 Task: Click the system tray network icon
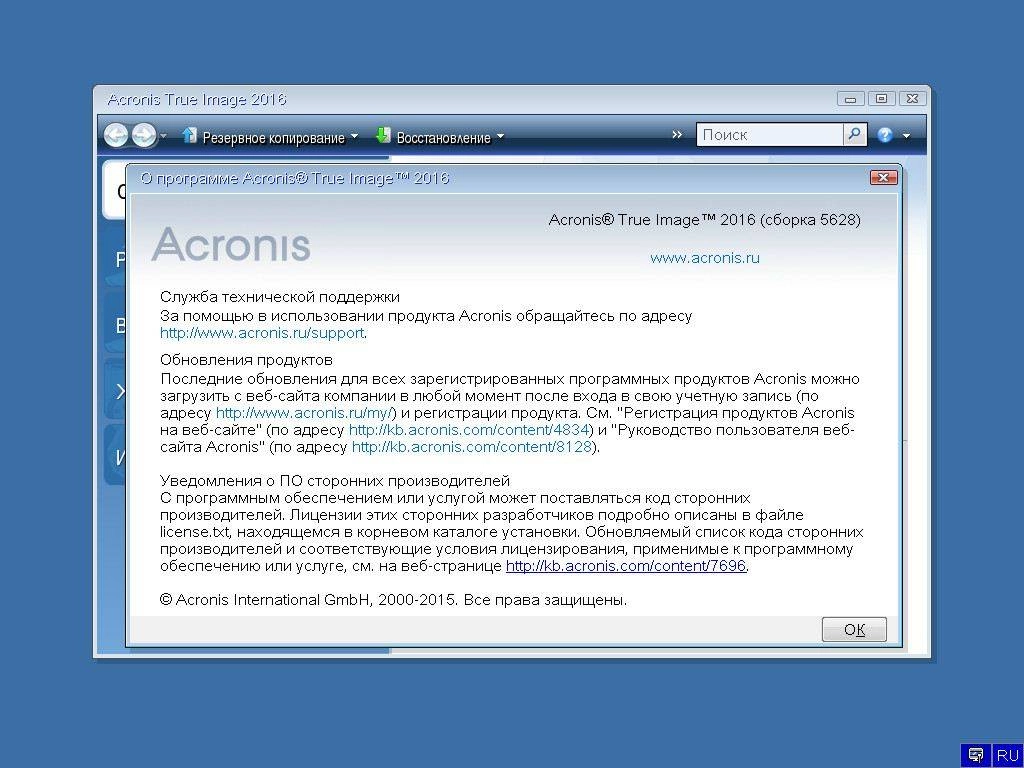point(976,755)
